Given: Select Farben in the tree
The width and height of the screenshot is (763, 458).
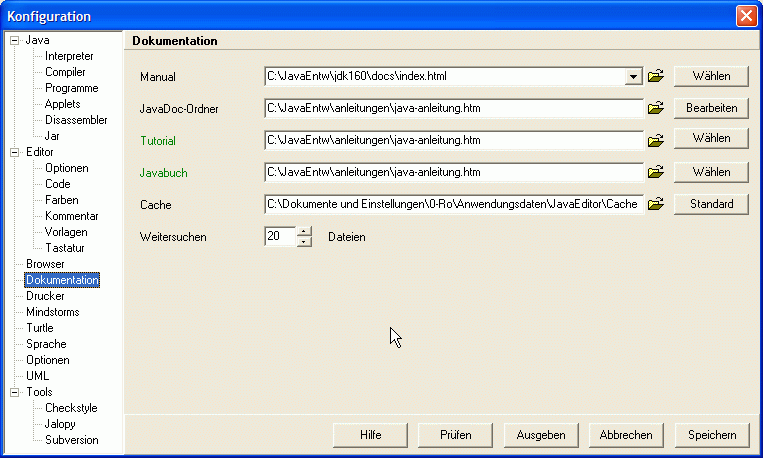Looking at the screenshot, I should coord(61,201).
